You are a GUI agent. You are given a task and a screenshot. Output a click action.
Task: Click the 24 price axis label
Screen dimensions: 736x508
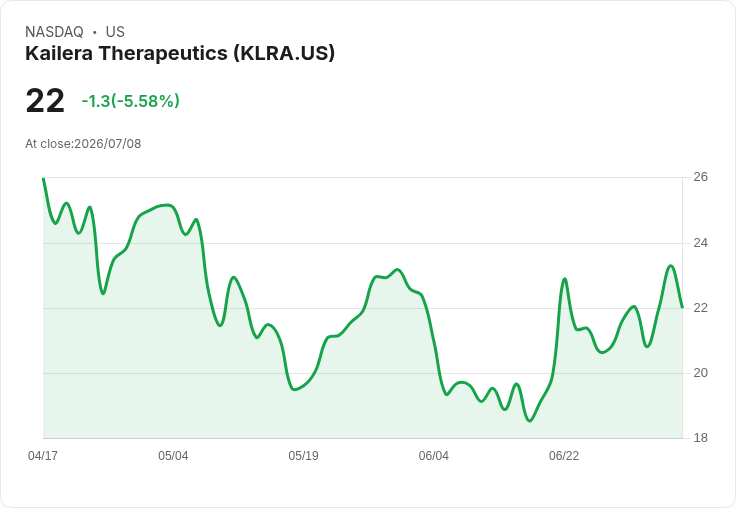pyautogui.click(x=700, y=243)
